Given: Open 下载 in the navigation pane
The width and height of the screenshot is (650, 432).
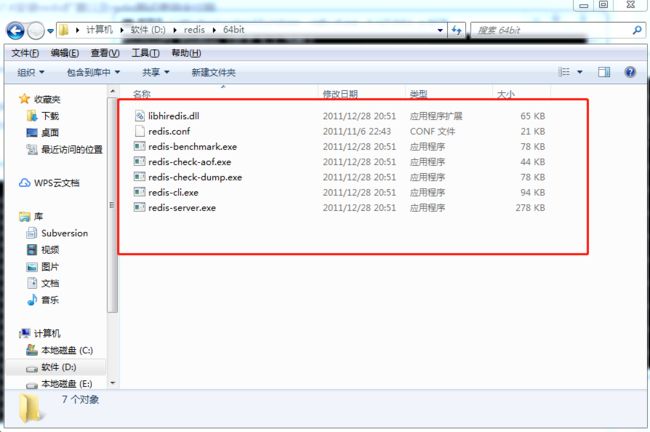Looking at the screenshot, I should [x=50, y=116].
